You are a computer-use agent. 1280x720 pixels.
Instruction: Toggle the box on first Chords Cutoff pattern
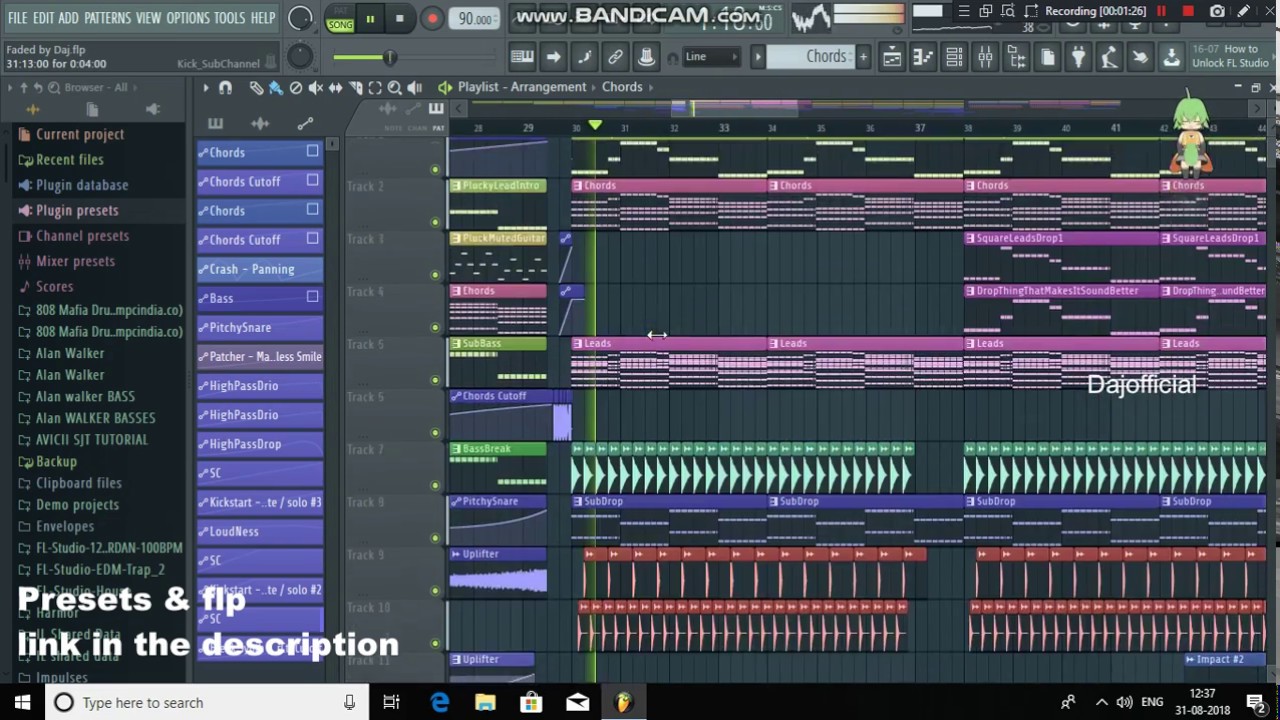313,181
